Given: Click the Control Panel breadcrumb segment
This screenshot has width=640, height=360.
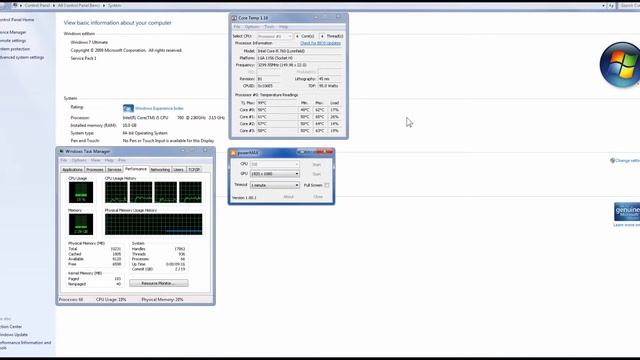Looking at the screenshot, I should point(37,6).
